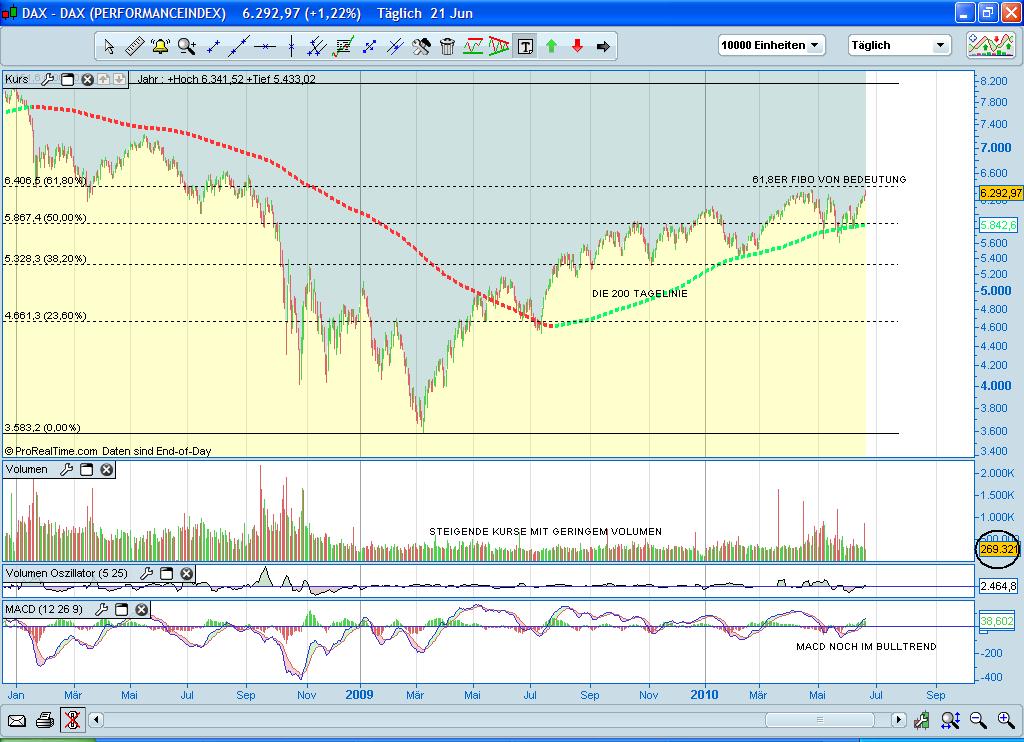
Task: Close the MACD panel
Action: tap(142, 609)
